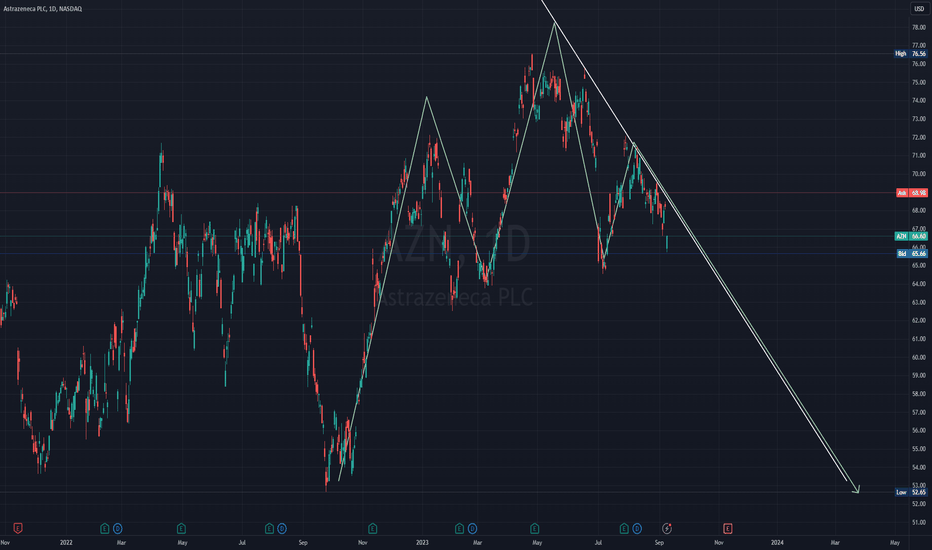Image resolution: width=932 pixels, height=550 pixels.
Task: Click the 74.00 price axis value
Action: click(x=919, y=100)
